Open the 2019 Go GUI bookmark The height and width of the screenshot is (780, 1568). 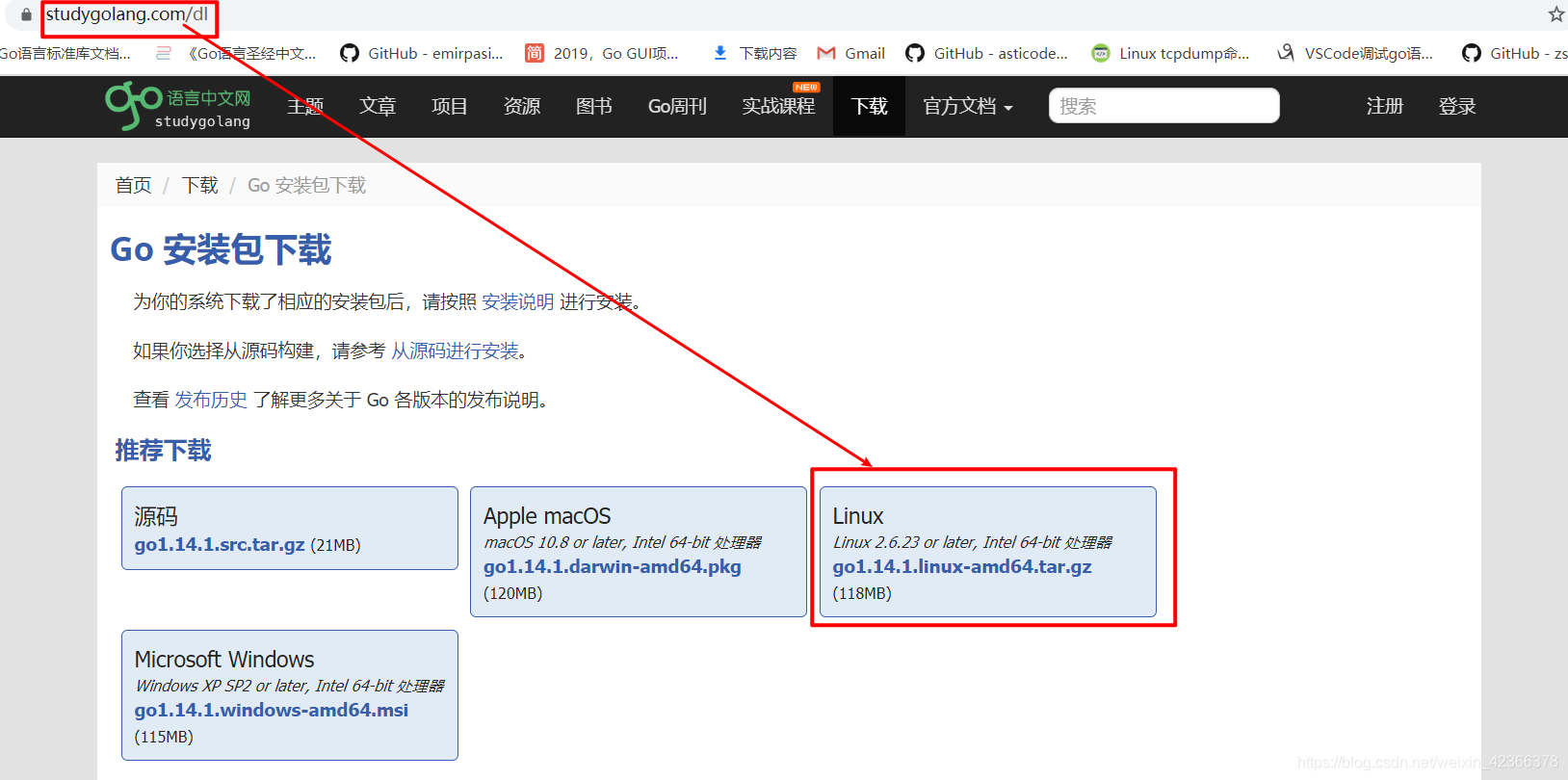602,53
